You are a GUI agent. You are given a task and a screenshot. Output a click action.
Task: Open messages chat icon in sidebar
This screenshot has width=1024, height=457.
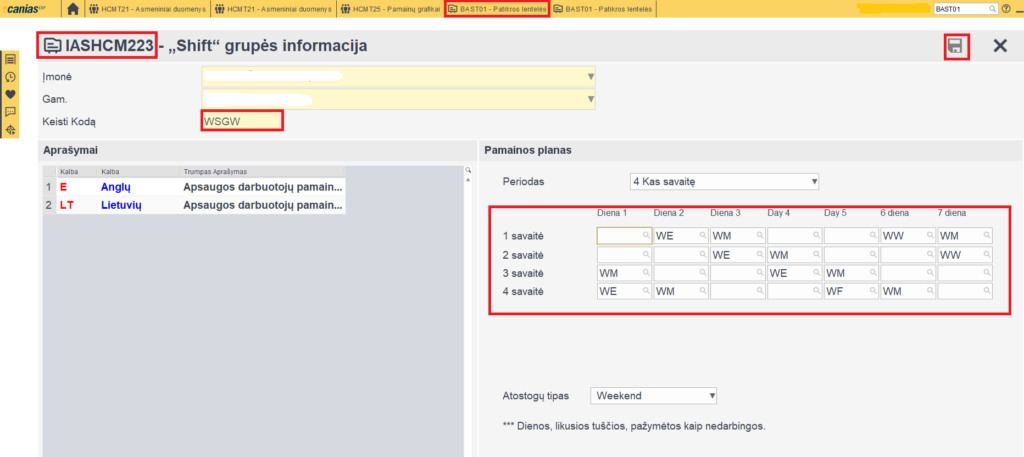click(x=11, y=112)
